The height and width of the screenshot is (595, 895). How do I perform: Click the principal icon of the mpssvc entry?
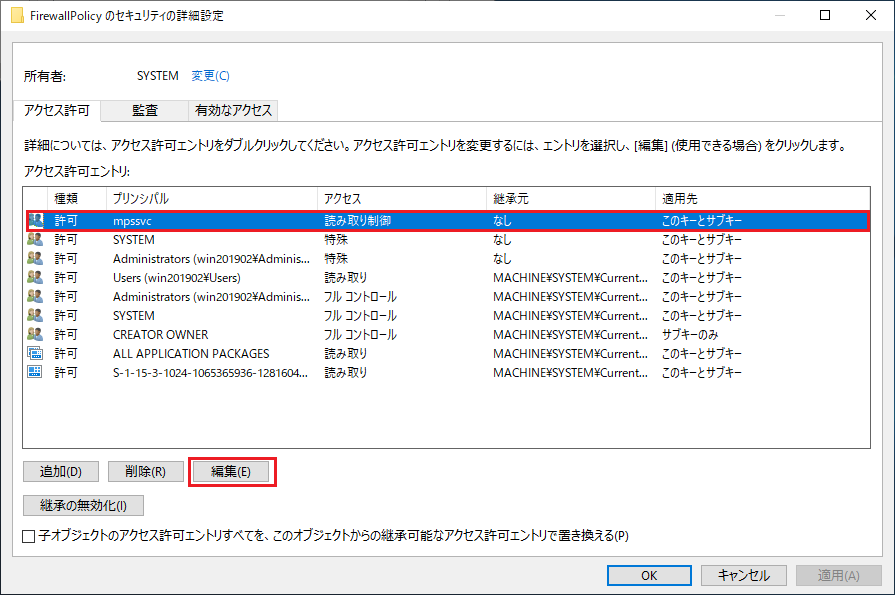click(35, 220)
